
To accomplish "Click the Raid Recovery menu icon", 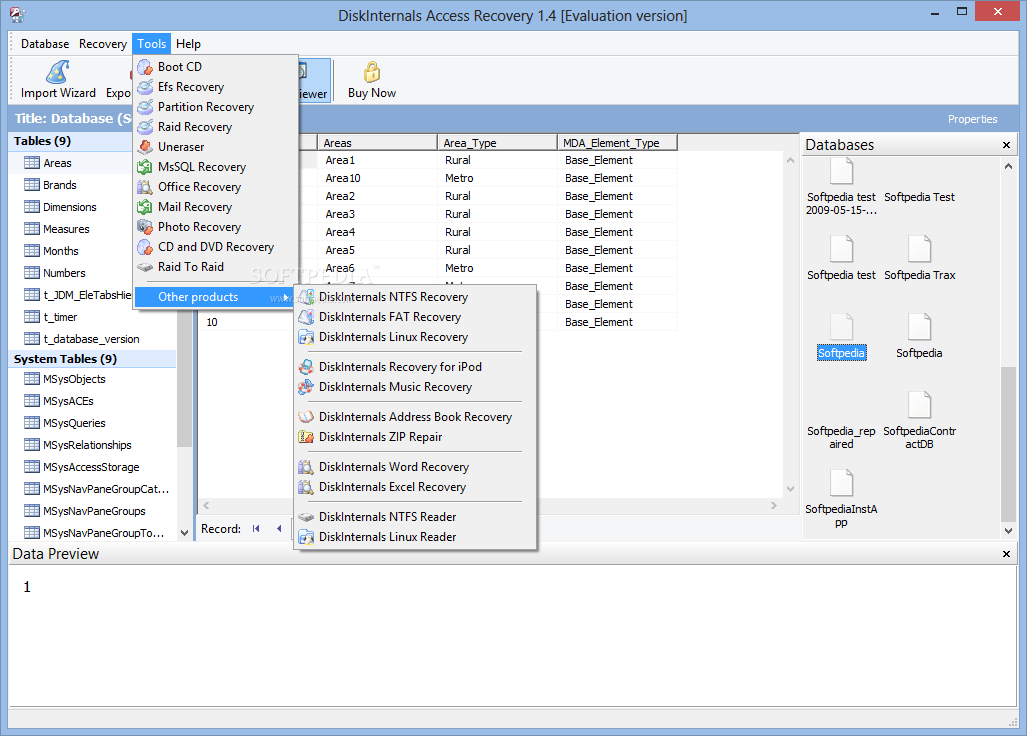I will coord(145,127).
